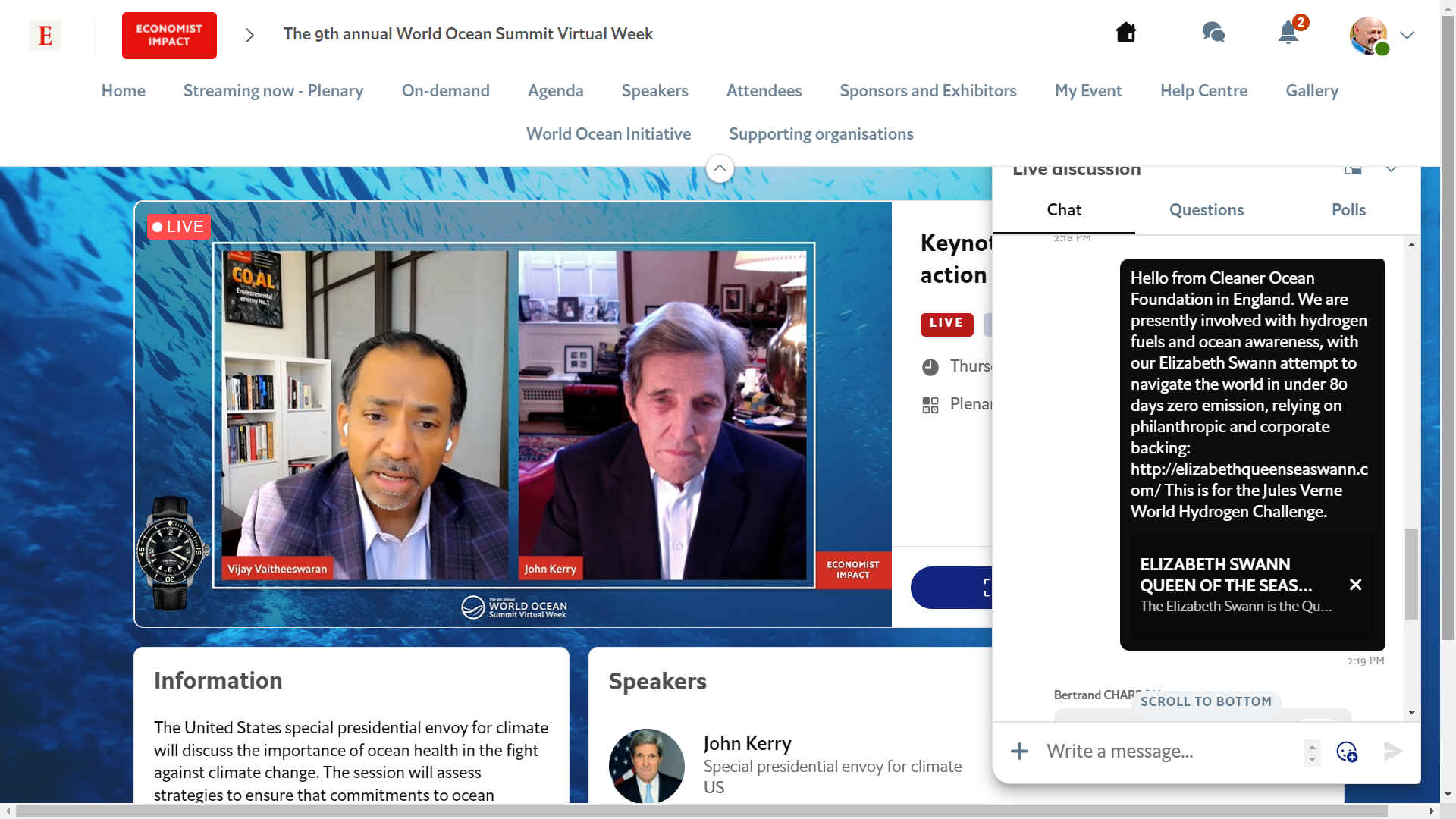Click message box scroll down arrow
Viewport: 1456px width, 819px height.
pyautogui.click(x=1312, y=759)
